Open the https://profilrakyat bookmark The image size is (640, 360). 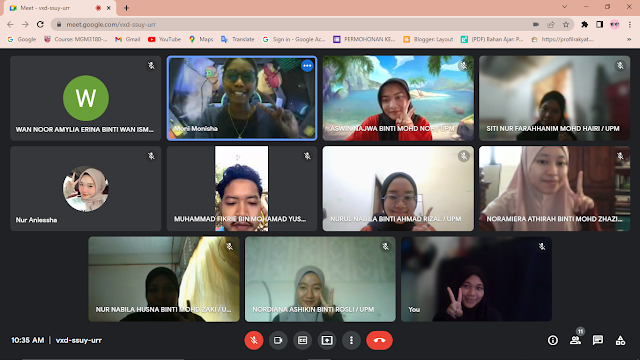[x=563, y=39]
